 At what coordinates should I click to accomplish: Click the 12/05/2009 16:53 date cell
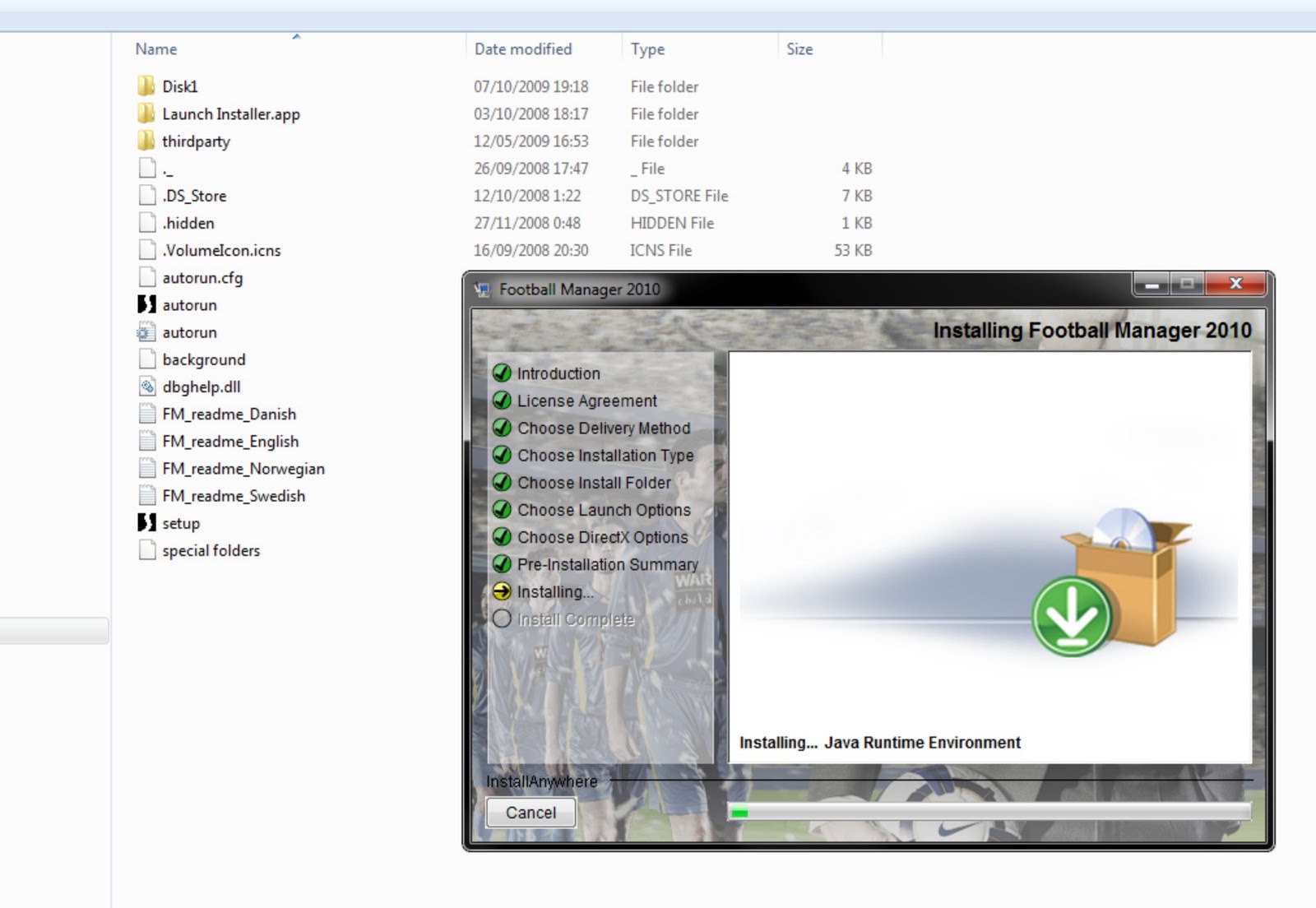pos(531,141)
